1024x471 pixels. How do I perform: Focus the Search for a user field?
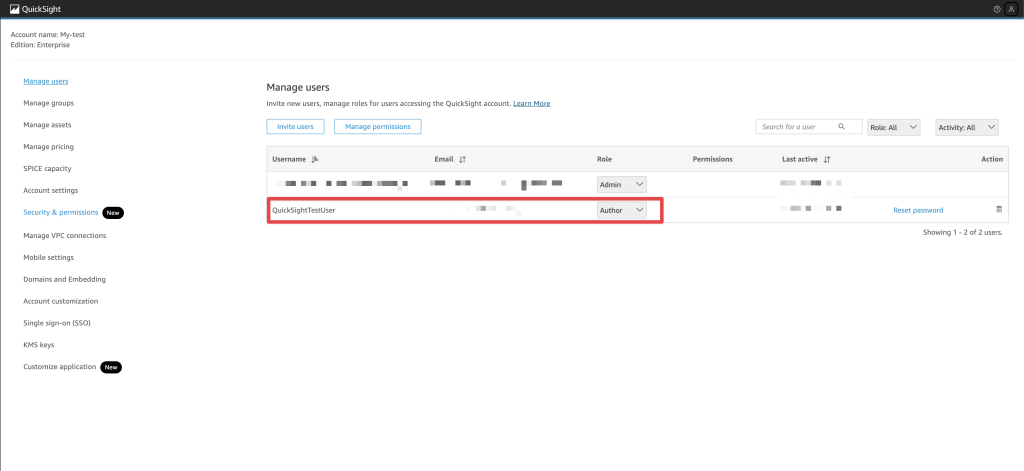809,127
